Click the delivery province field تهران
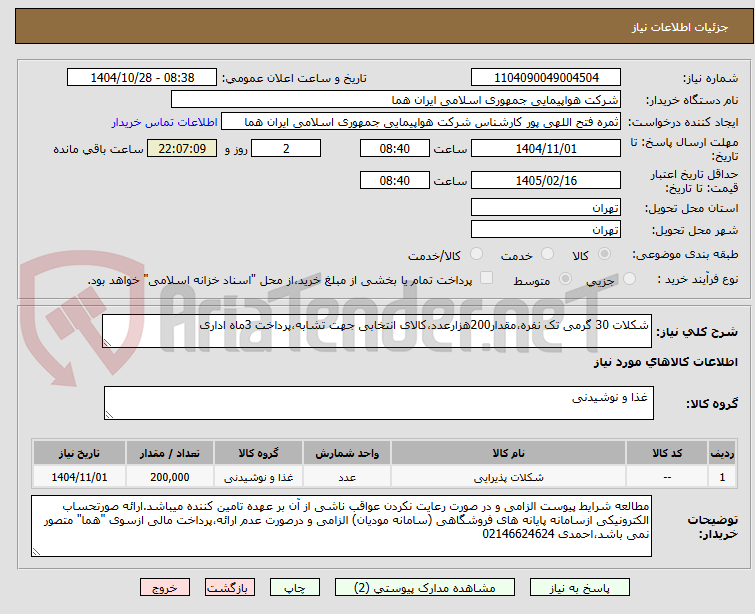This screenshot has height=614, width=755. pyautogui.click(x=546, y=208)
